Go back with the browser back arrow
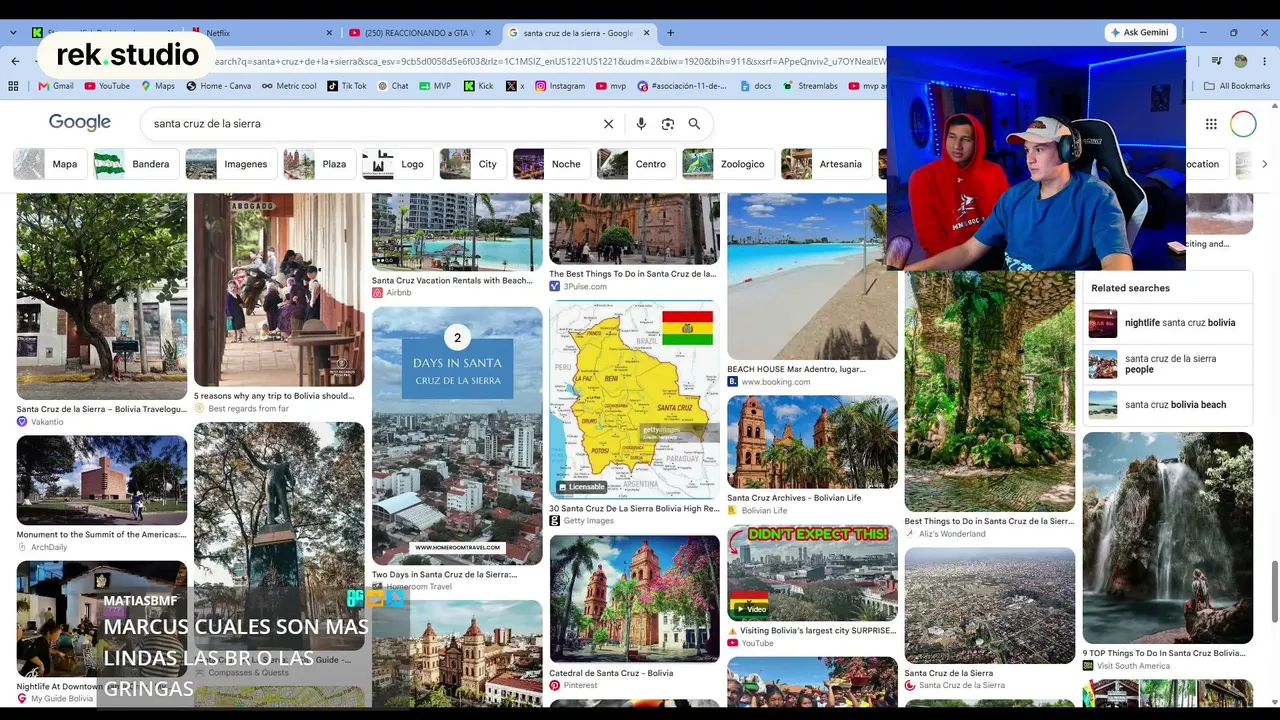The image size is (1280, 720). click(15, 61)
